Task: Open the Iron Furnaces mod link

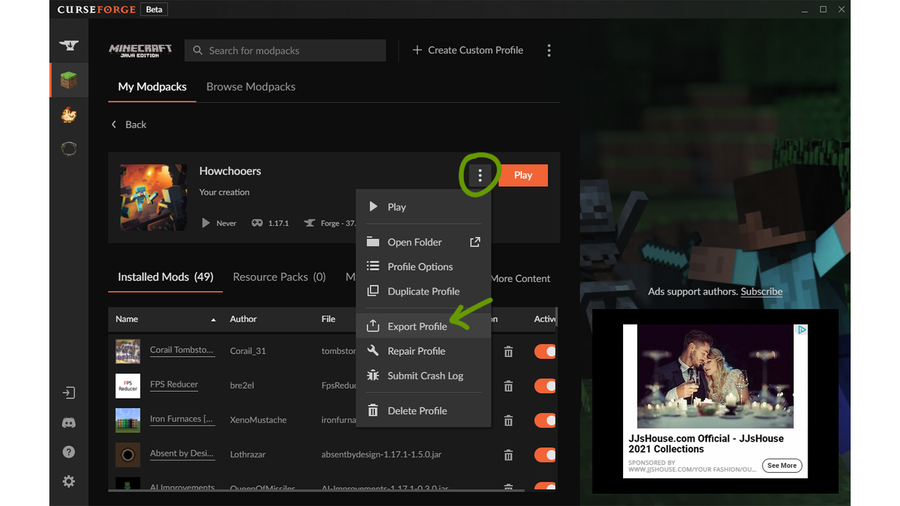Action: coord(182,419)
